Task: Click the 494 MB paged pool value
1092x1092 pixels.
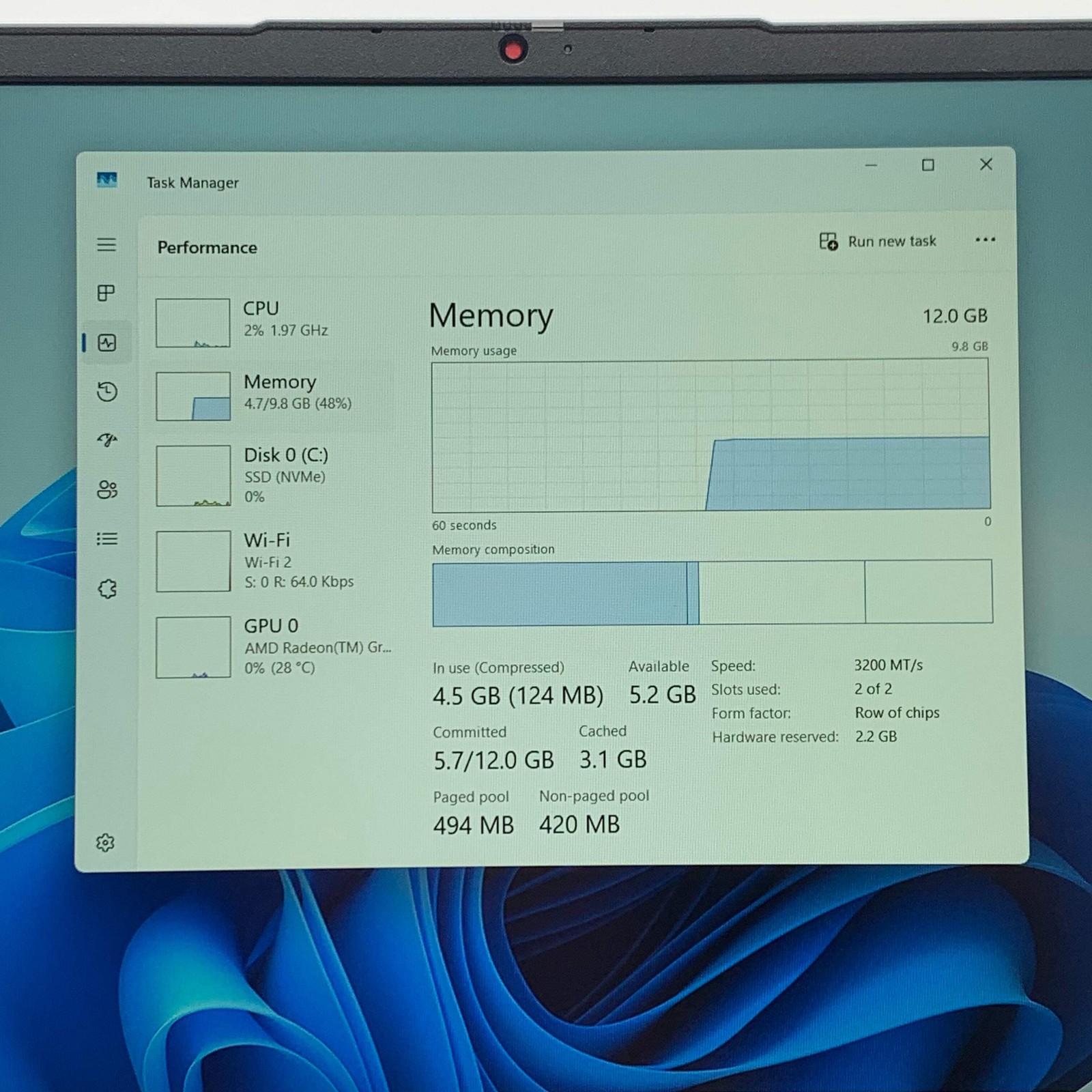Action: (473, 825)
